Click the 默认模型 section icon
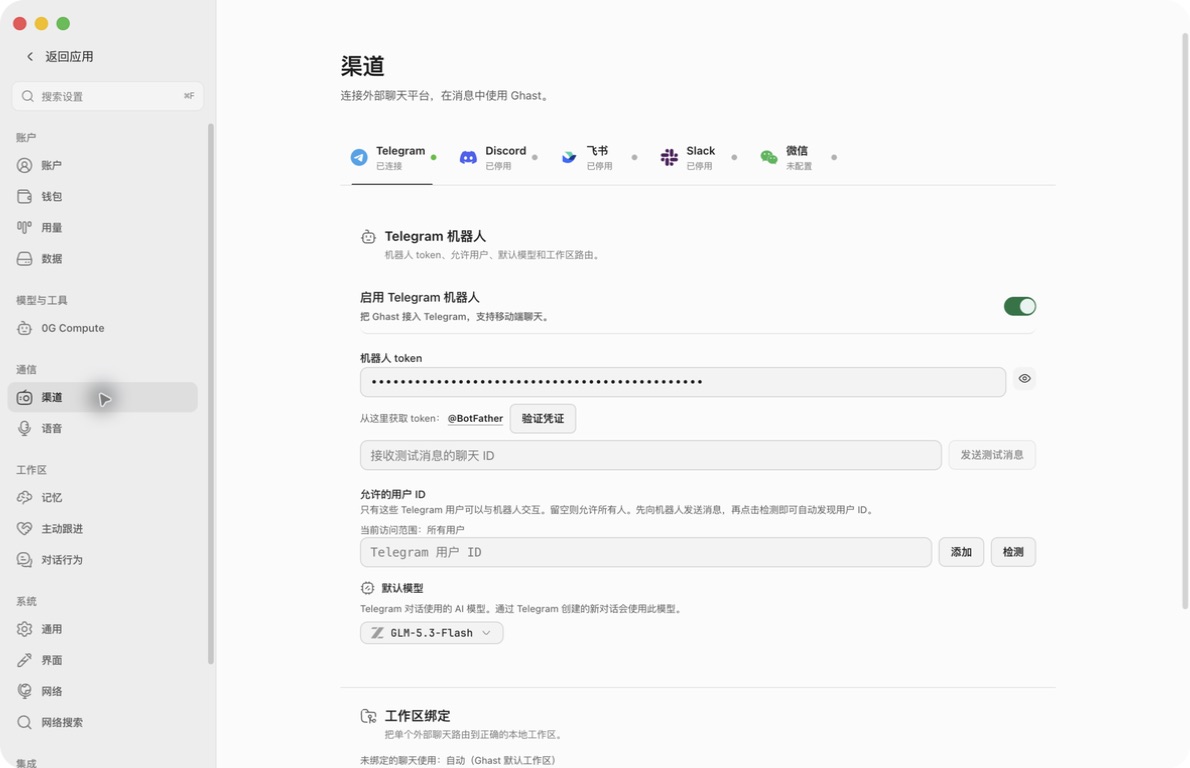Screen dimensions: 1190x768 (x=367, y=588)
